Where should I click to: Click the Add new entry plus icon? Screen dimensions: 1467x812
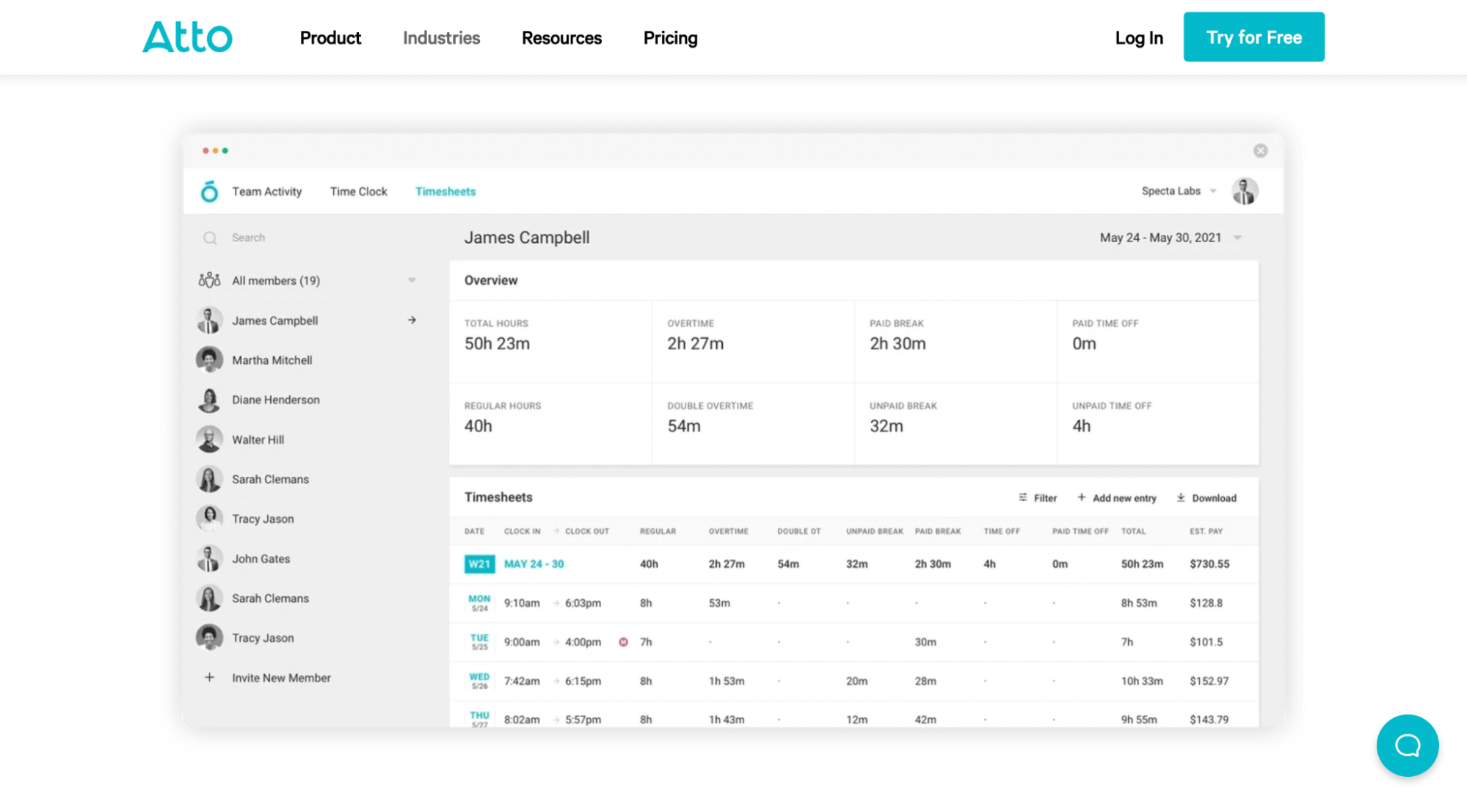coord(1081,497)
